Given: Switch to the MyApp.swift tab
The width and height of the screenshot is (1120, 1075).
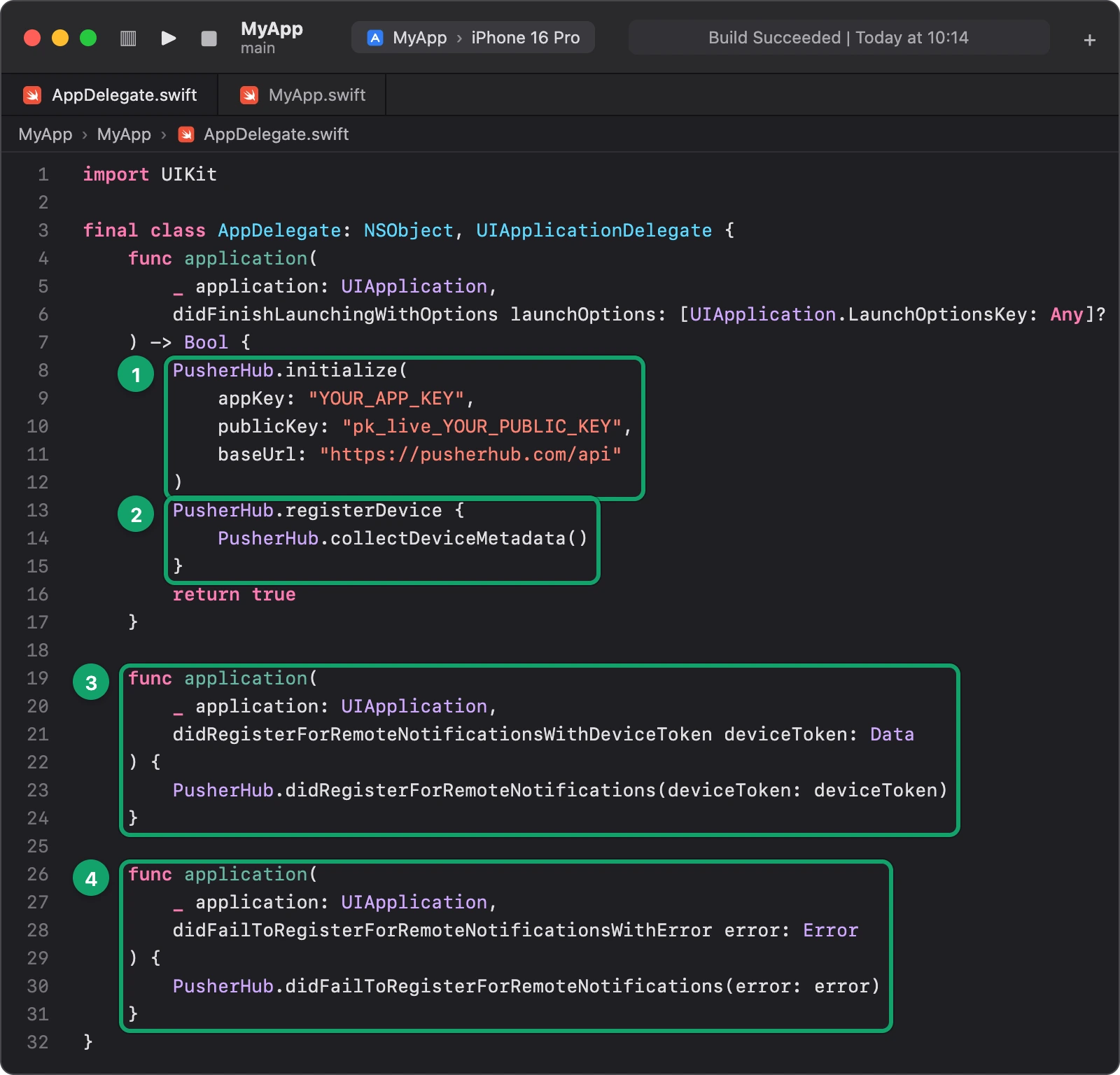Looking at the screenshot, I should point(302,95).
